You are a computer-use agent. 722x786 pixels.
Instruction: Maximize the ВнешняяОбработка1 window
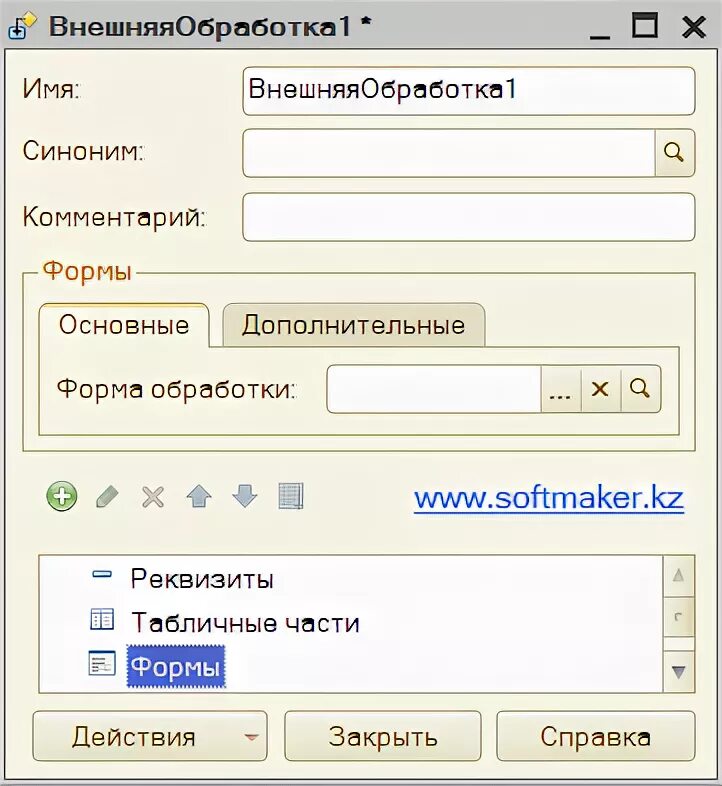tap(645, 26)
